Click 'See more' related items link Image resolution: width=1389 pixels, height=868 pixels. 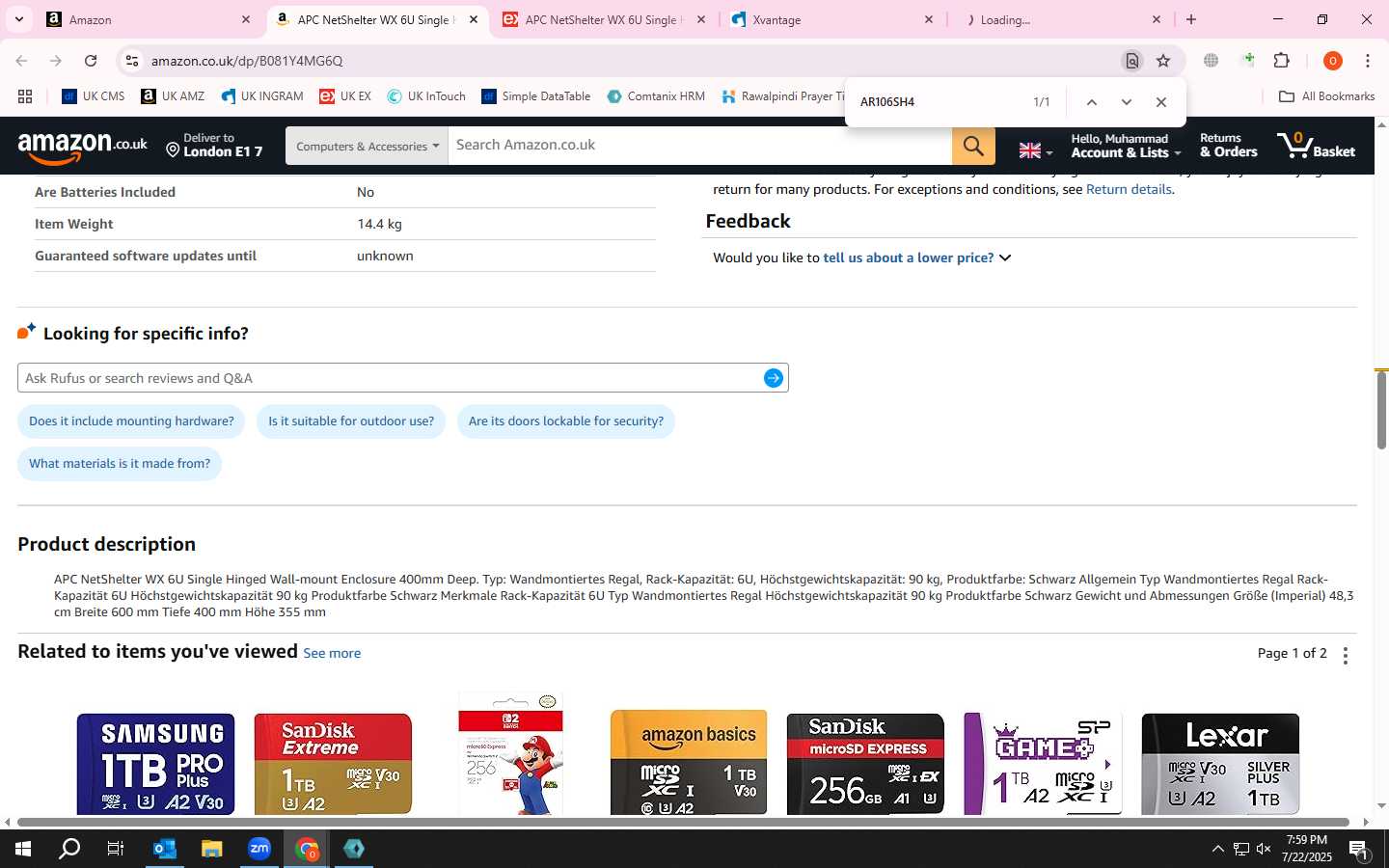click(x=332, y=653)
